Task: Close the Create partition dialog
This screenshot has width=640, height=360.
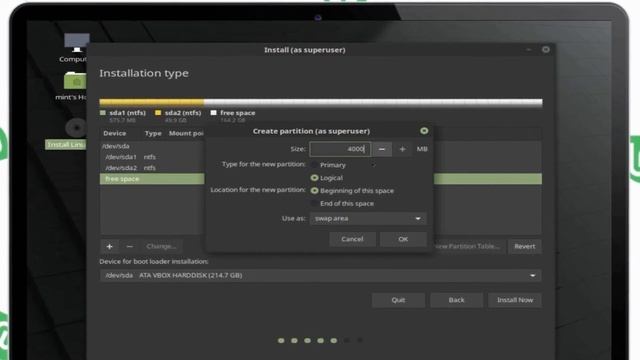Action: 424,131
